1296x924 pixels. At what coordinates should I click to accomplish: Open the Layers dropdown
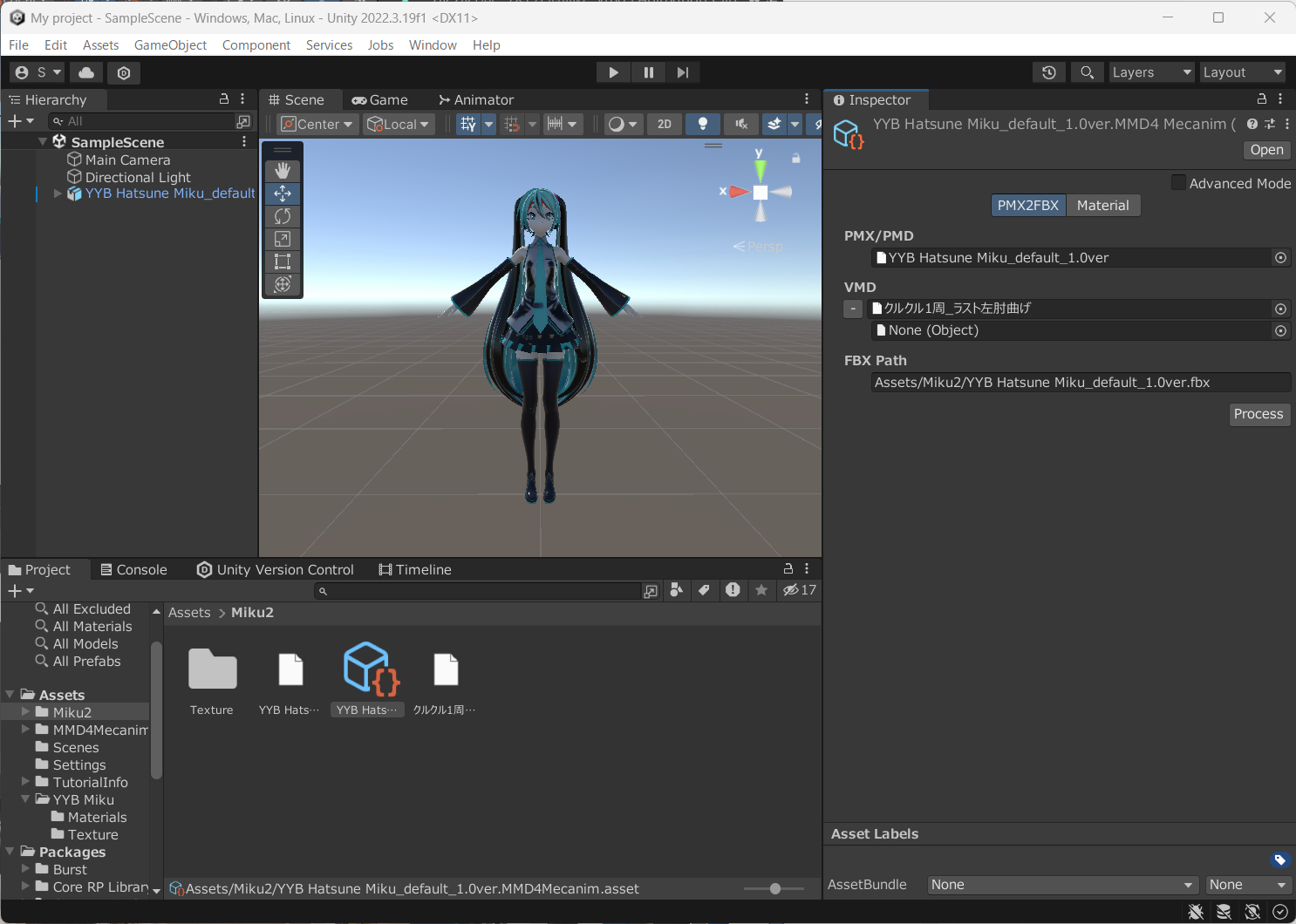(1149, 71)
